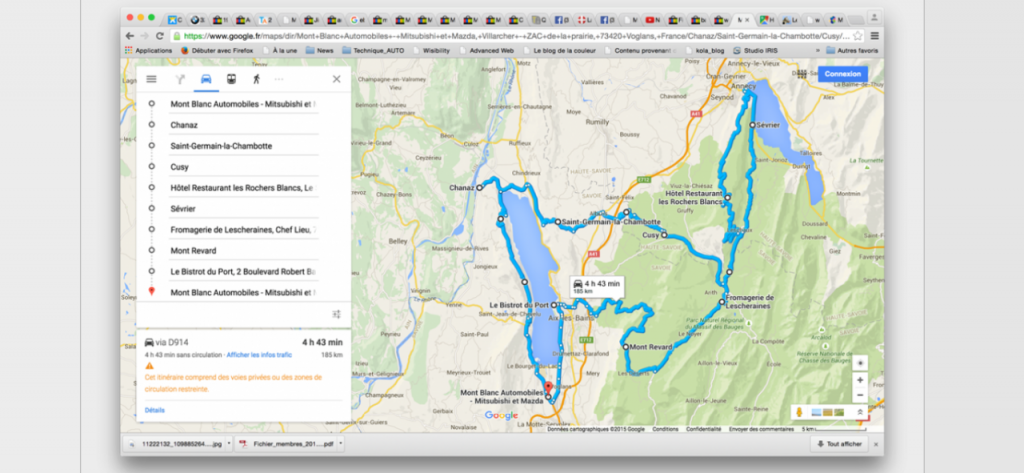Select the public transit mode
Viewport: 1024px width, 473px height.
coord(231,79)
